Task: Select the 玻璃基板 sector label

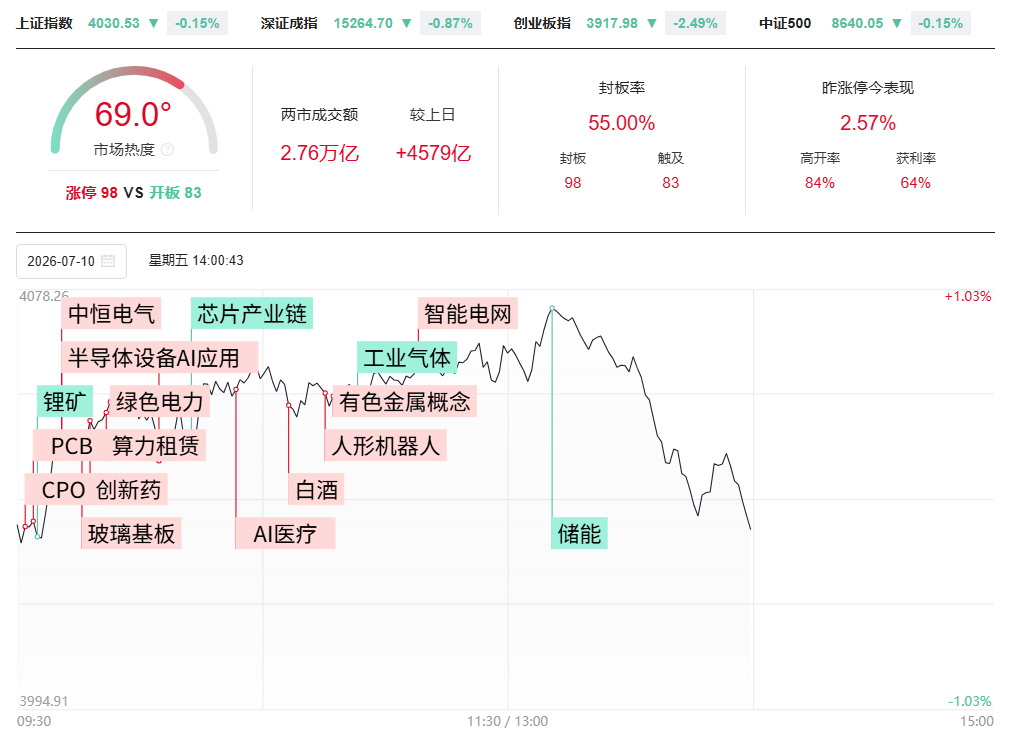Action: 131,534
